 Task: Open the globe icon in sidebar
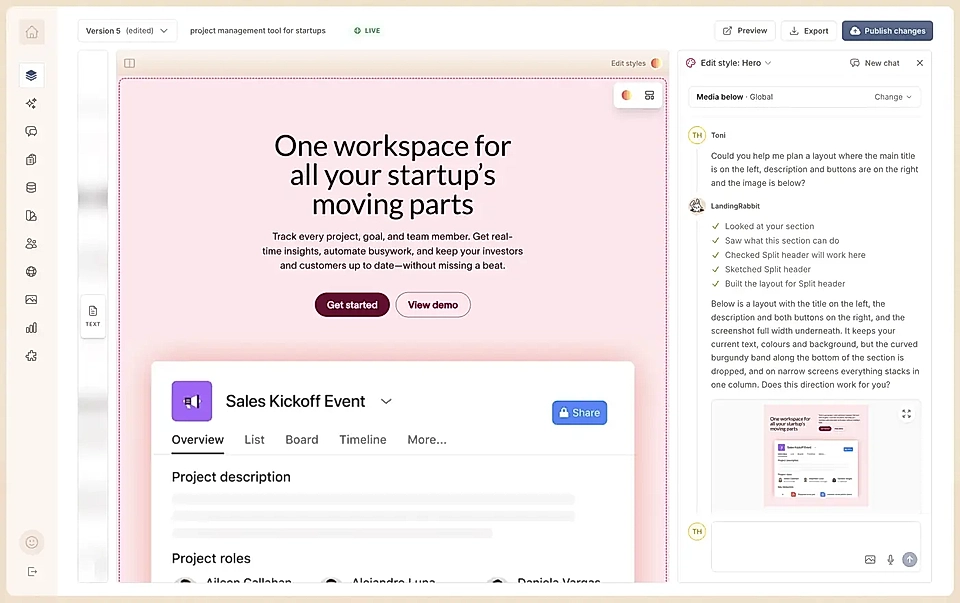[31, 271]
